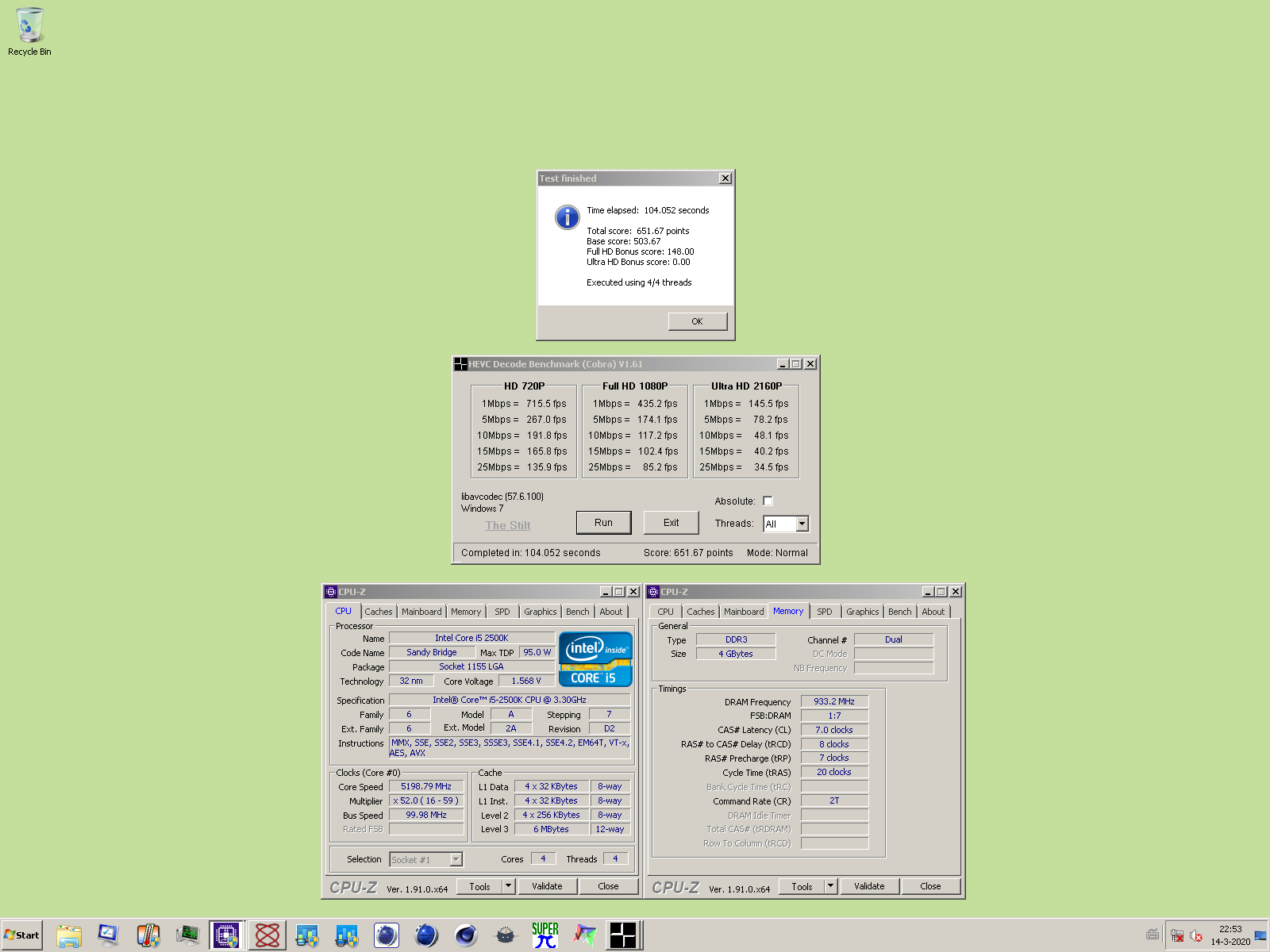This screenshot has width=1270, height=952.
Task: Open Windows Explorer folder in taskbar
Action: [x=69, y=935]
